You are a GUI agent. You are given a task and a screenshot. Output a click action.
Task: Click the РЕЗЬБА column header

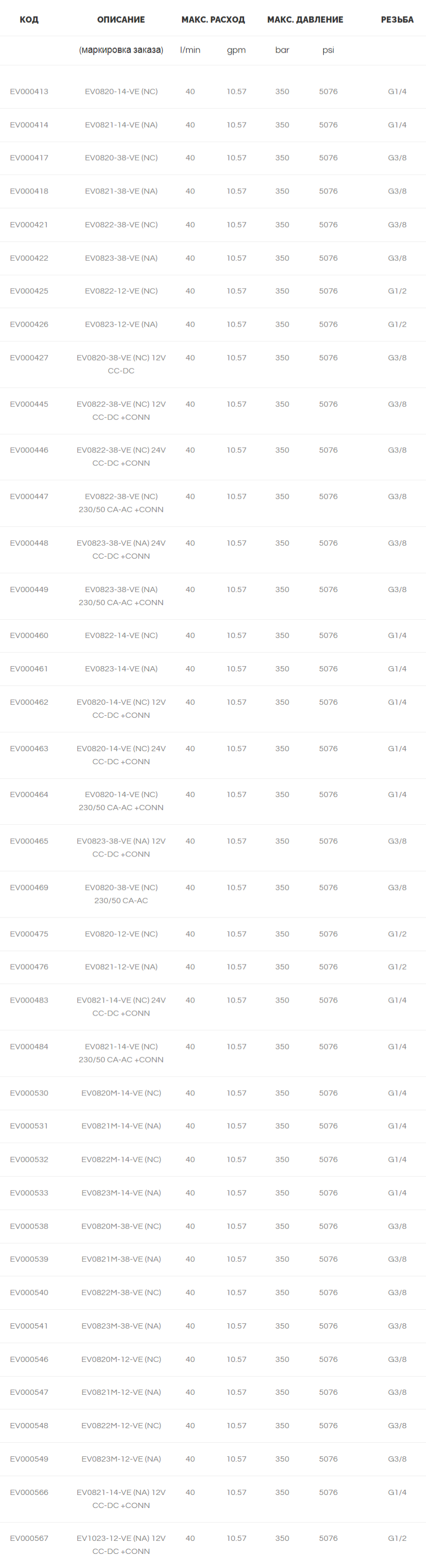tap(397, 19)
